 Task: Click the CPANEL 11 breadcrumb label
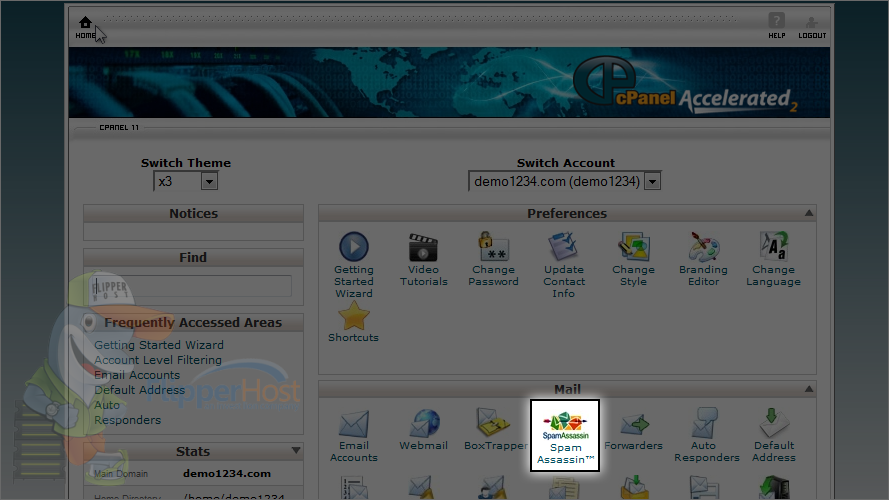(119, 128)
